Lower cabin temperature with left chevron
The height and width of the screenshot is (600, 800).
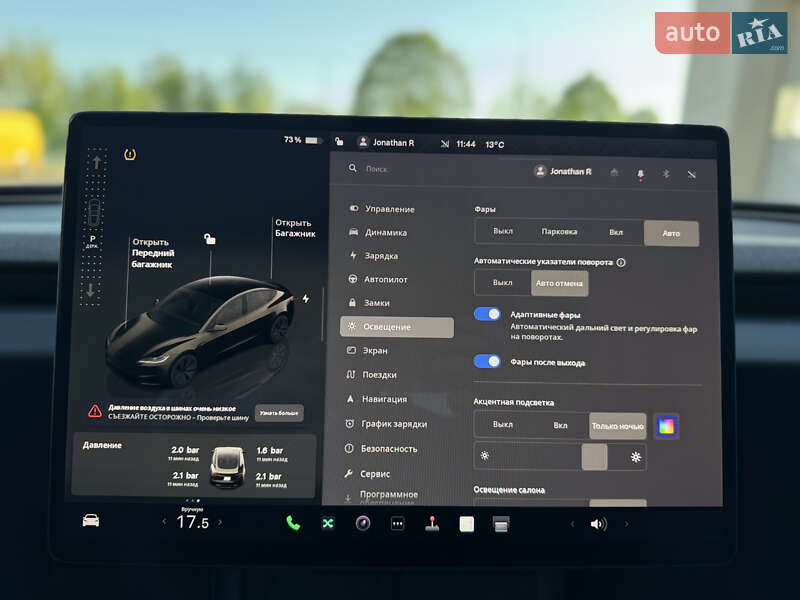[x=166, y=522]
